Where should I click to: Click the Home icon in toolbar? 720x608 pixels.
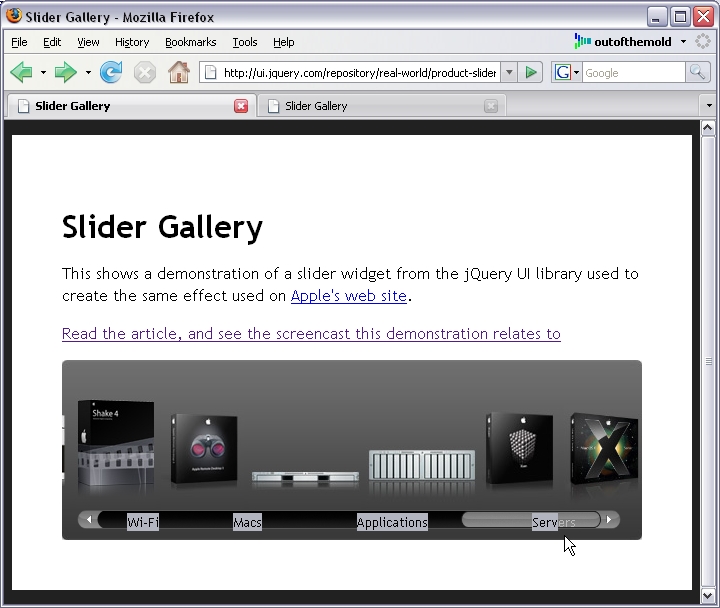point(179,72)
